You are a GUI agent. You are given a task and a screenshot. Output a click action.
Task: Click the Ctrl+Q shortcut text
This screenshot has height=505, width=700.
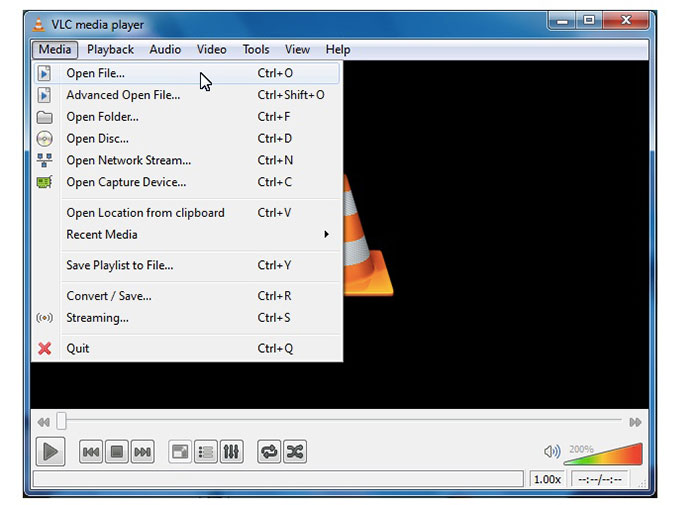pos(275,348)
